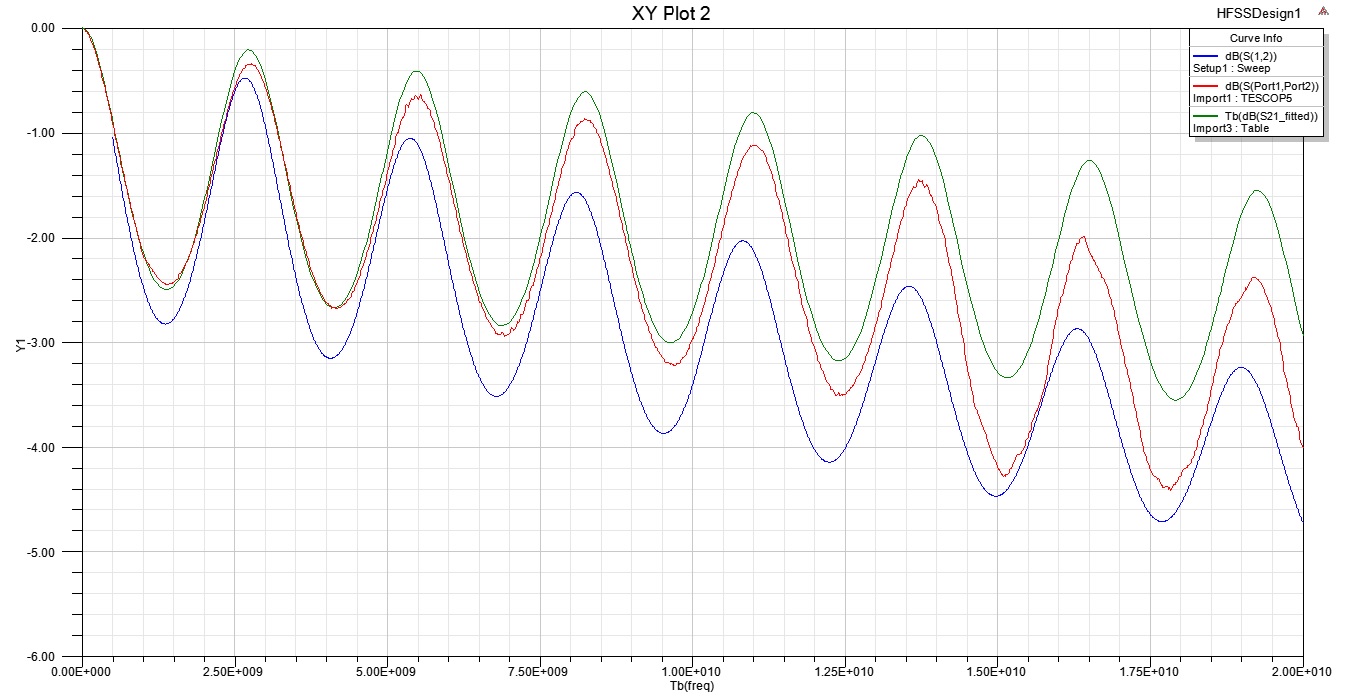The height and width of the screenshot is (697, 1345).
Task: Click the Ansys logo icon beside HFSSDesign1
Action: [1324, 13]
